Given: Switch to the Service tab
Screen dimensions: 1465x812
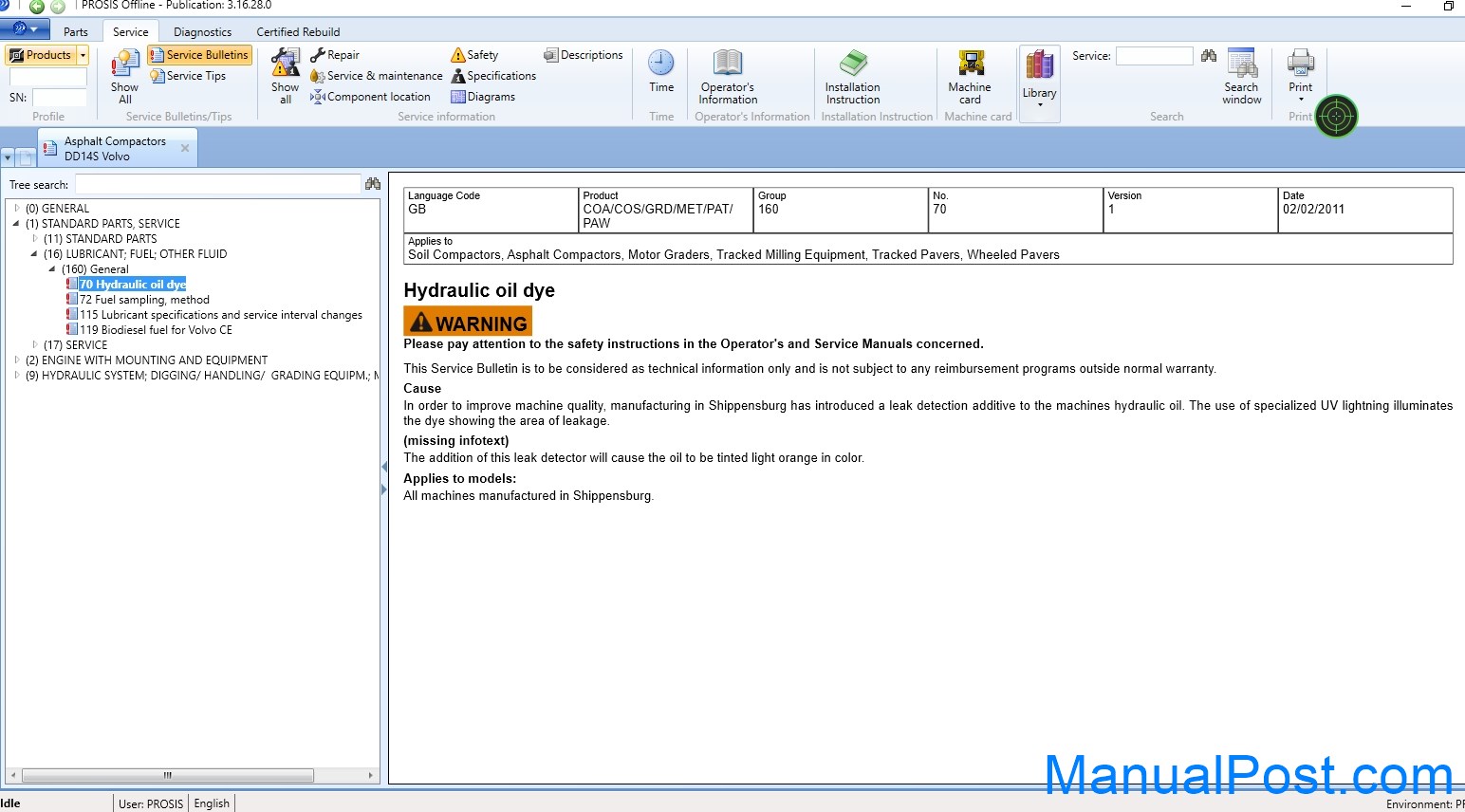Looking at the screenshot, I should tap(131, 31).
